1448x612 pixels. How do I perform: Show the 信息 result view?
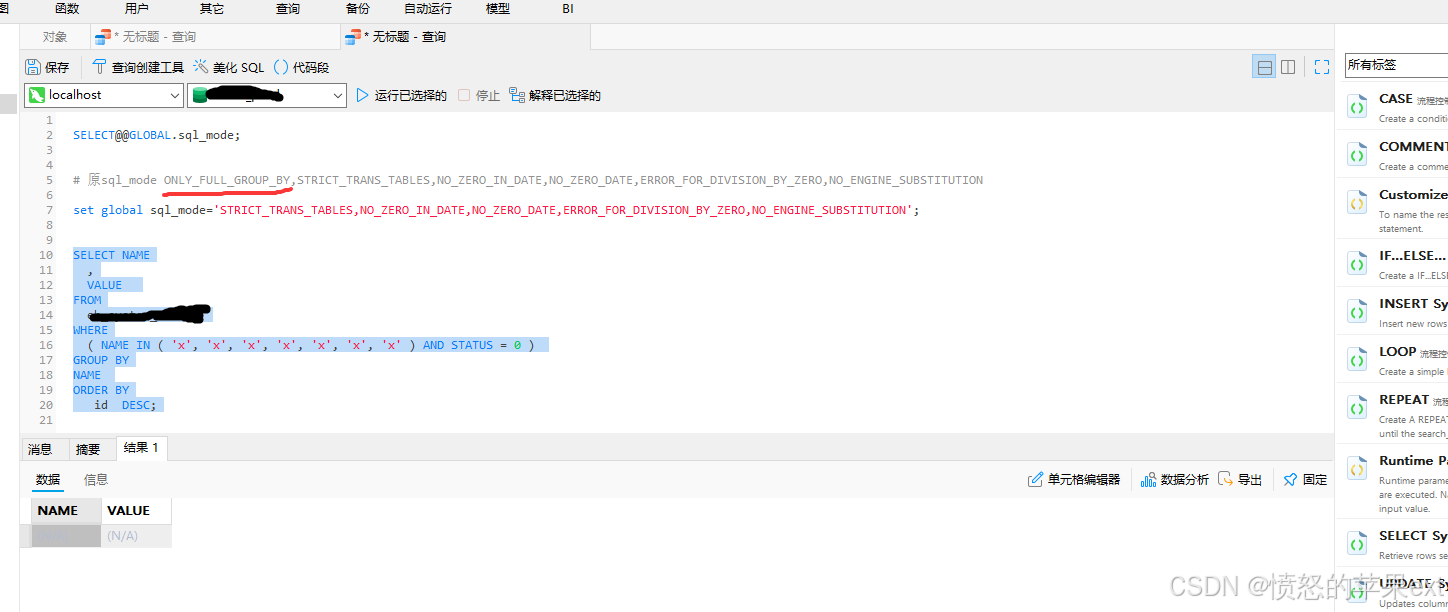[x=96, y=480]
